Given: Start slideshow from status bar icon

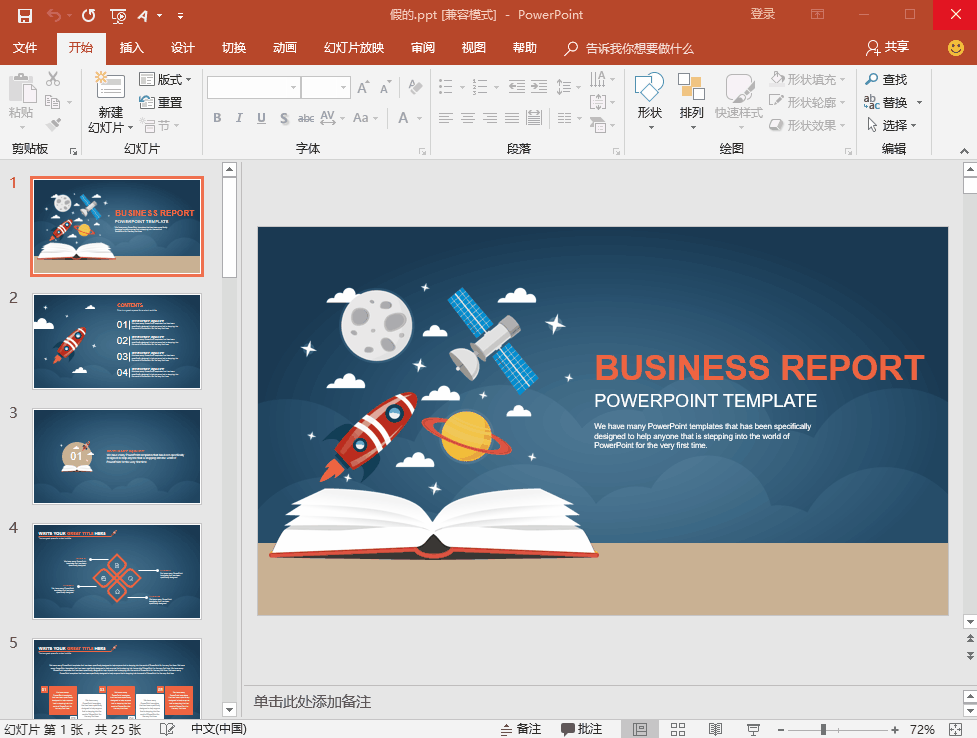Looking at the screenshot, I should pos(753,729).
